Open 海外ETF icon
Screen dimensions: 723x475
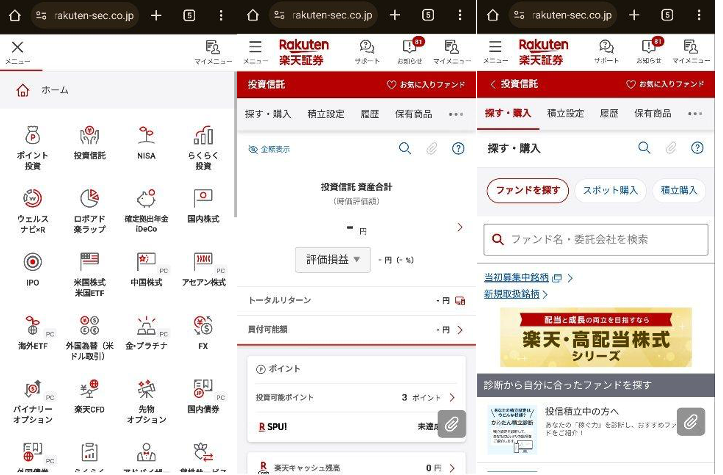32,332
